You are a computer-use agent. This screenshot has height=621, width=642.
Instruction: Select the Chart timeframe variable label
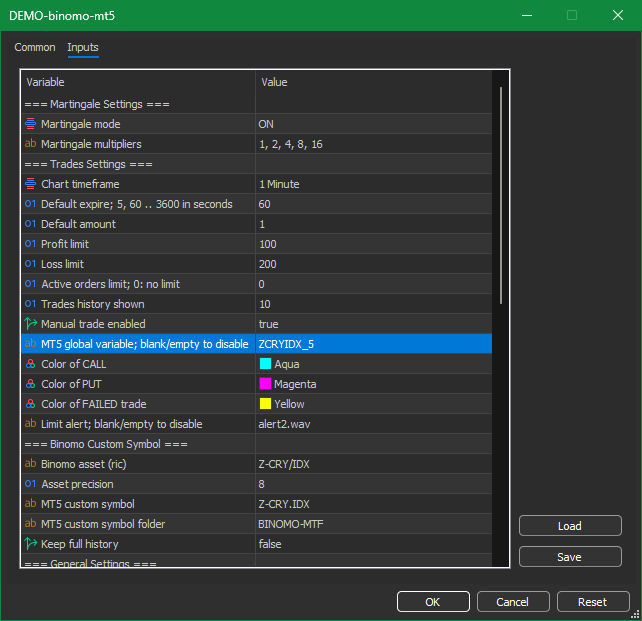(80, 184)
